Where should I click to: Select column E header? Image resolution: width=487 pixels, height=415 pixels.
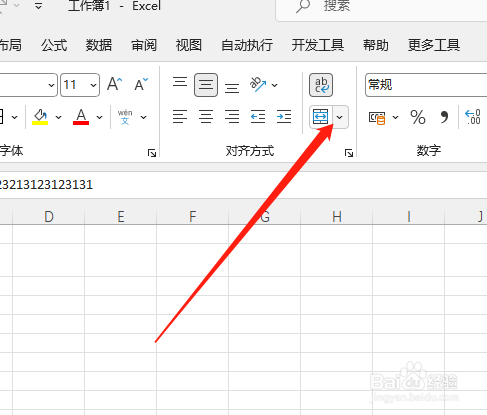[121, 217]
